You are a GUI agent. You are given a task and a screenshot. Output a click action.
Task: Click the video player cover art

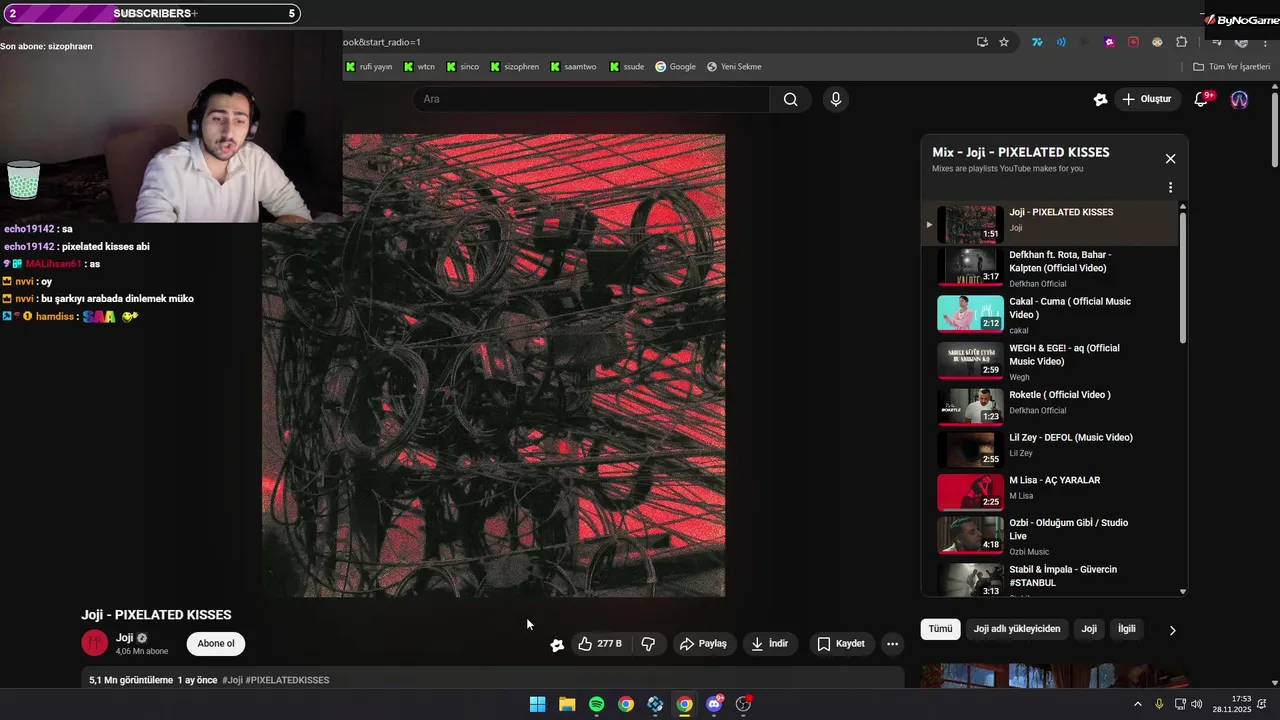click(494, 365)
